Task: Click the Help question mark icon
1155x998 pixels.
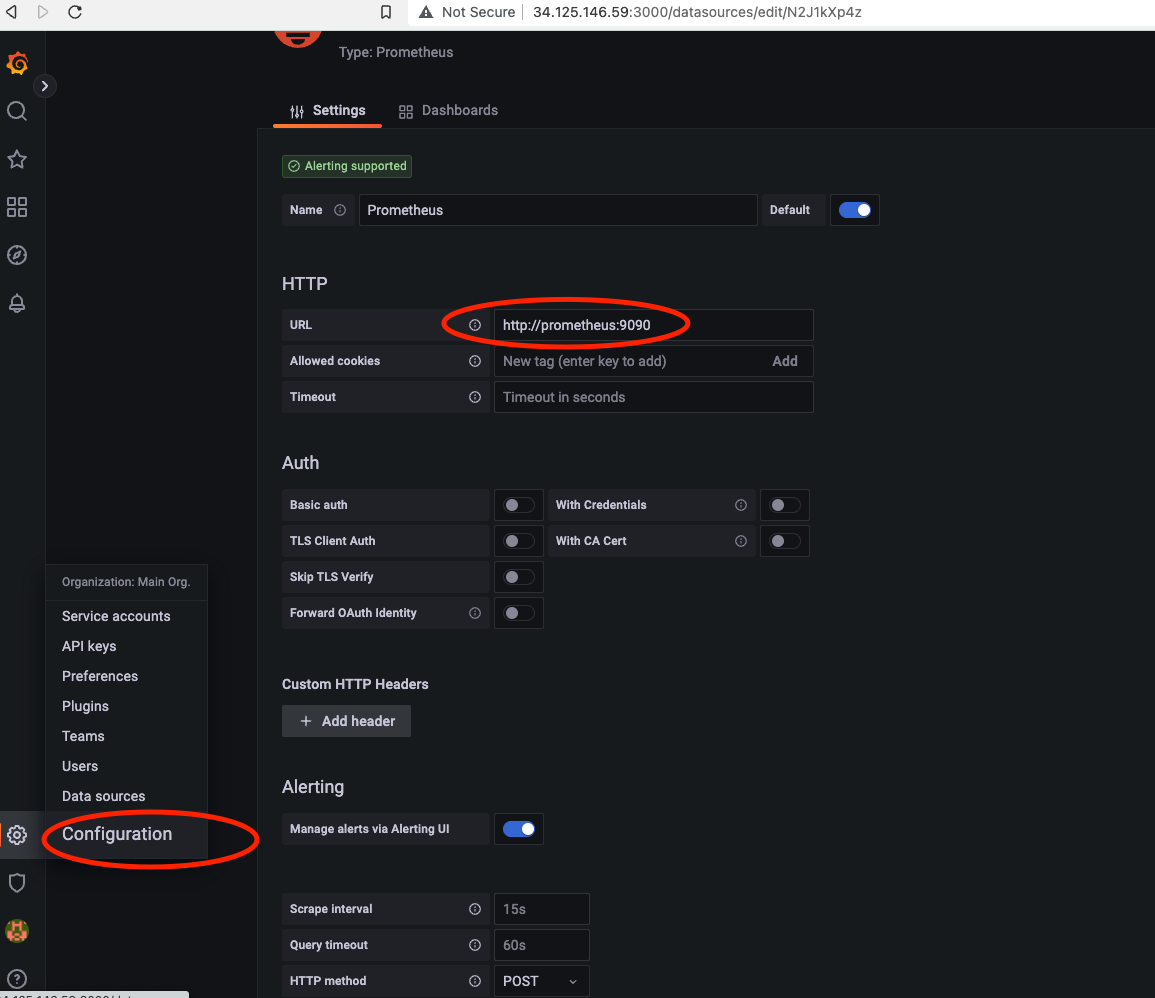Action: pyautogui.click(x=17, y=979)
